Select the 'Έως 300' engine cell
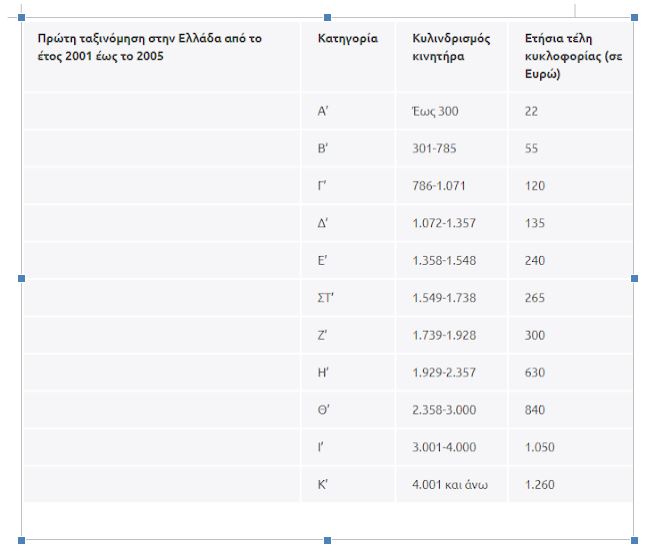Screen dimensions: 649x556 coord(435,111)
